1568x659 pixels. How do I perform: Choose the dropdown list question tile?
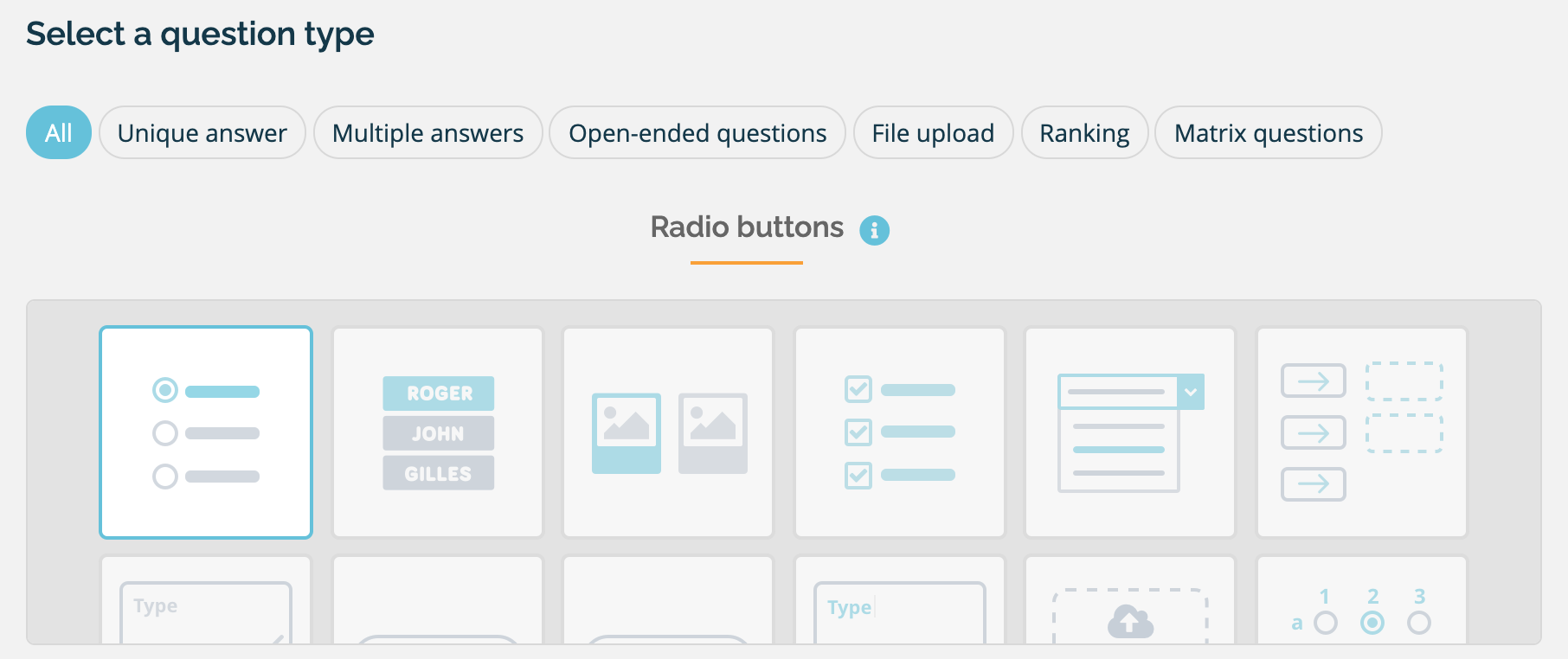1130,432
